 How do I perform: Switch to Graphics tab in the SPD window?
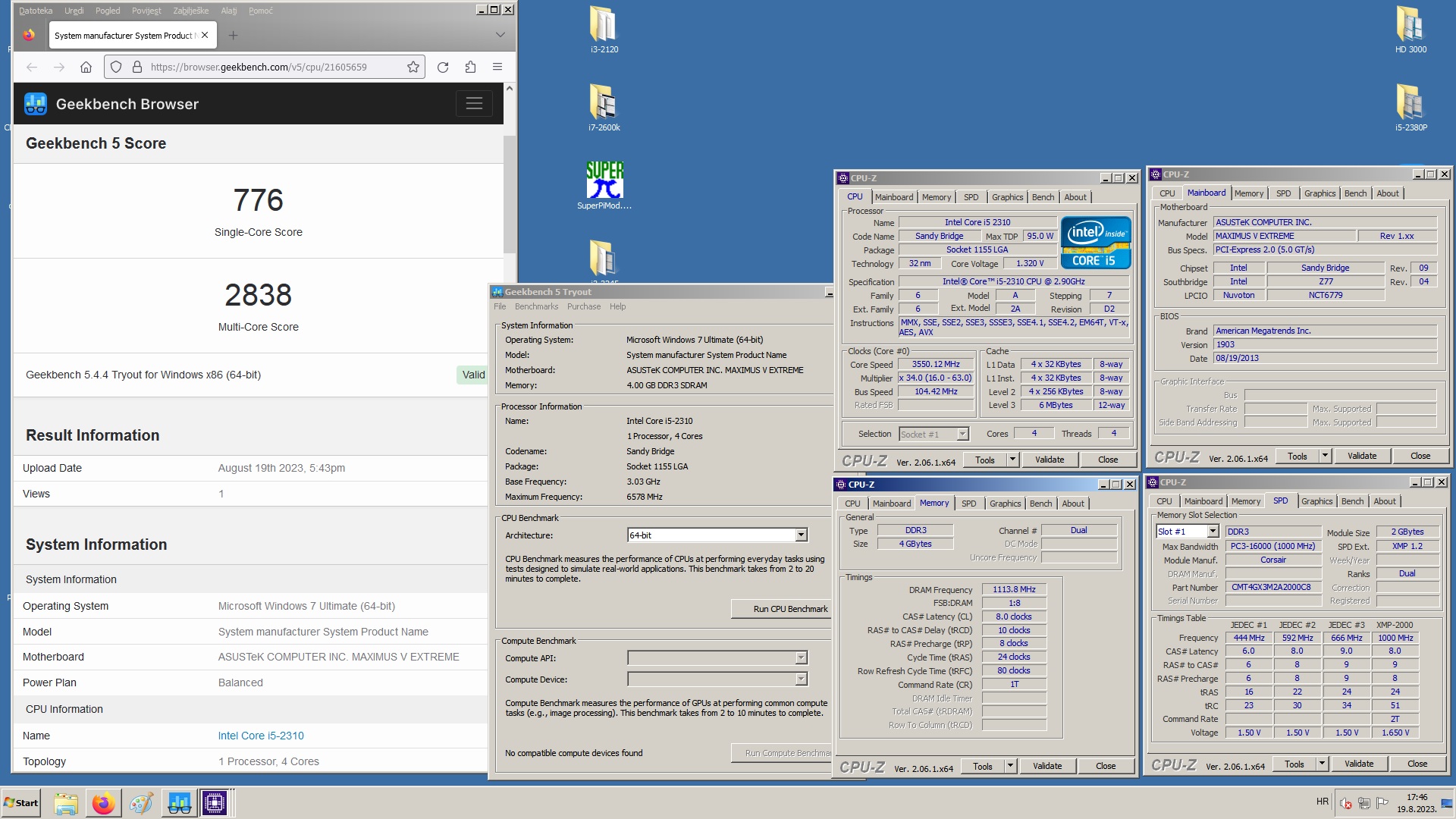[1316, 501]
